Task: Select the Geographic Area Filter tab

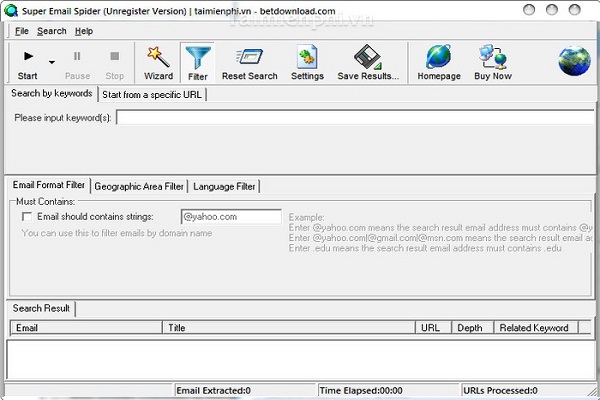Action: (139, 186)
